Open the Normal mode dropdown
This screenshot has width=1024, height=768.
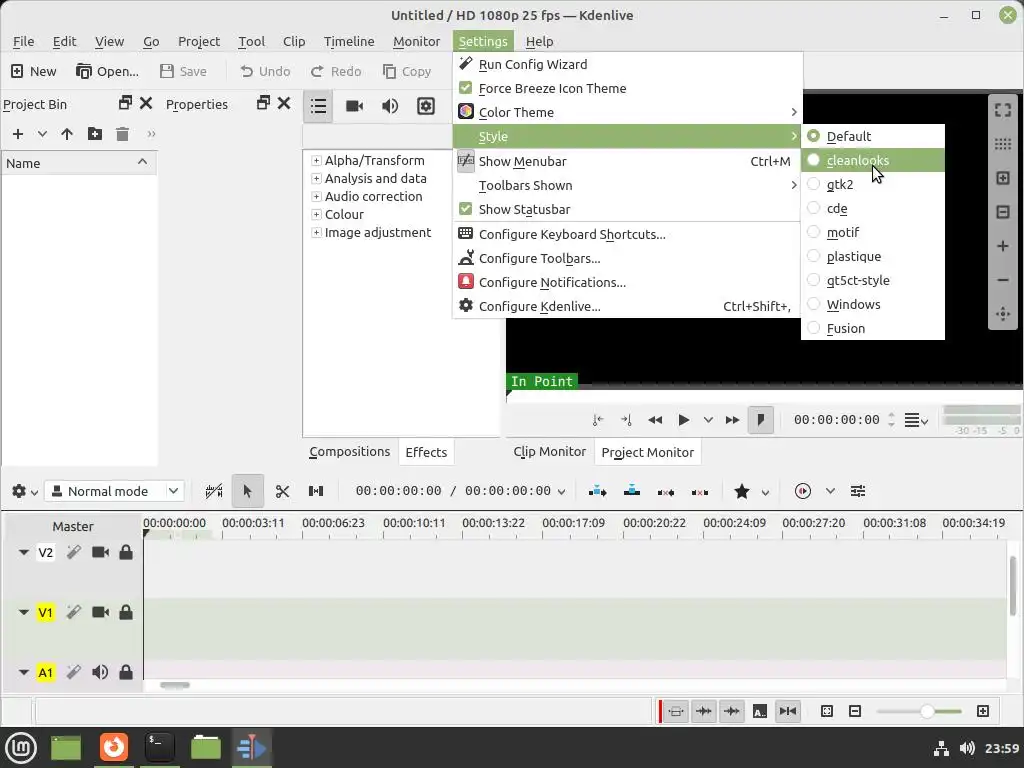[x=114, y=491]
